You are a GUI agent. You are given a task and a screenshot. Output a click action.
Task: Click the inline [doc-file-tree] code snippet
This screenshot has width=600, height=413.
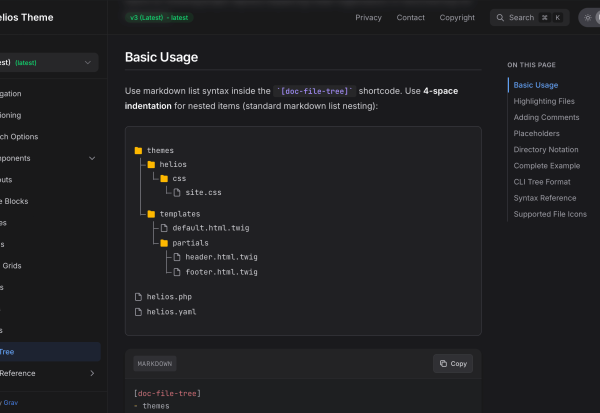(315, 91)
